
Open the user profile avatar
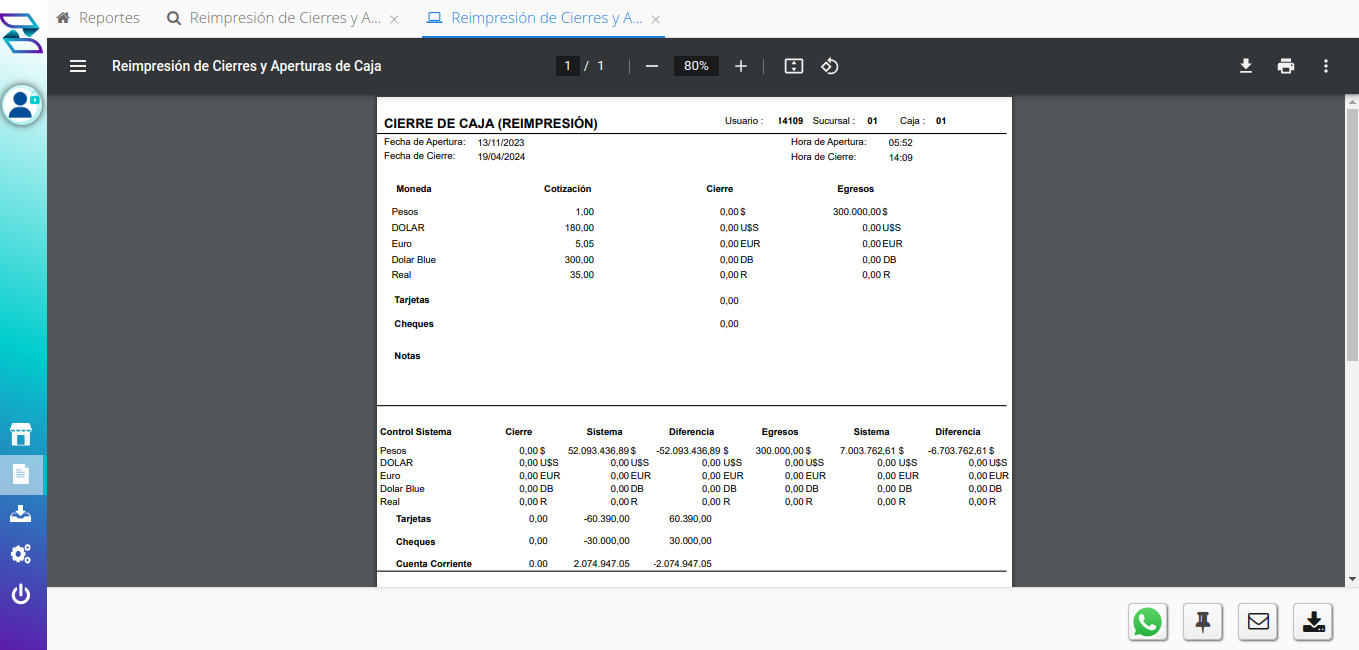pos(22,104)
